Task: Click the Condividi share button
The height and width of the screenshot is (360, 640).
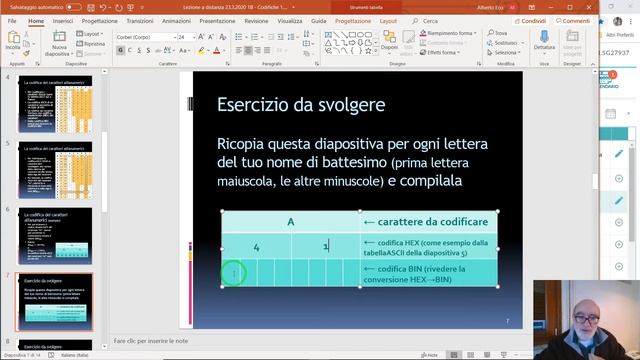Action: click(x=530, y=21)
